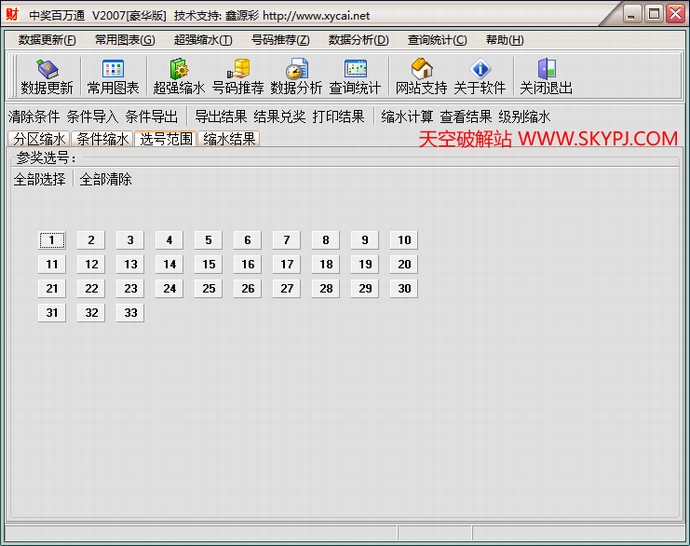The width and height of the screenshot is (690, 546).
Task: Open 关于软件 info icon
Action: pyautogui.click(x=480, y=70)
